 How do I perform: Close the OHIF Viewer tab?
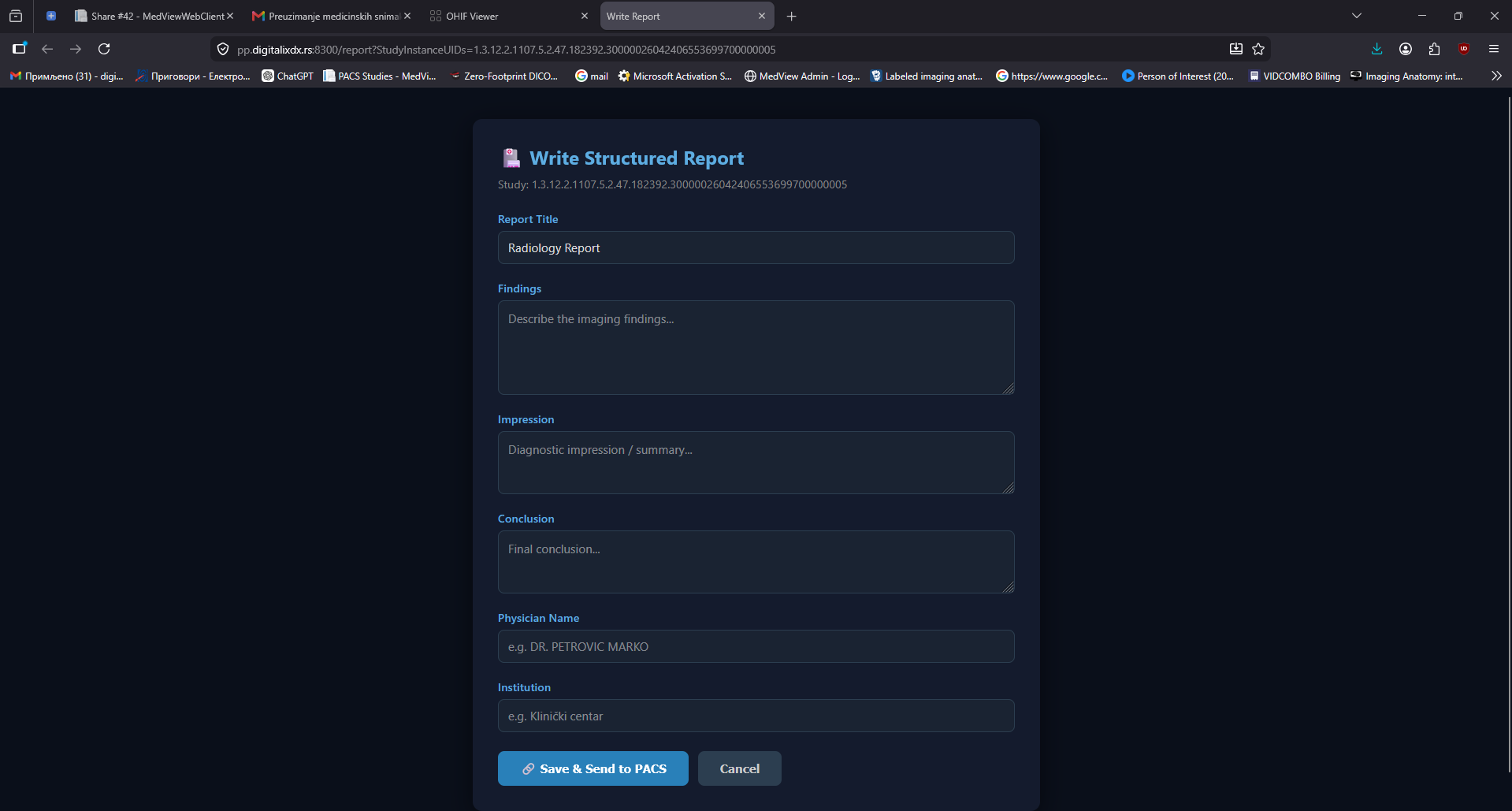(585, 16)
